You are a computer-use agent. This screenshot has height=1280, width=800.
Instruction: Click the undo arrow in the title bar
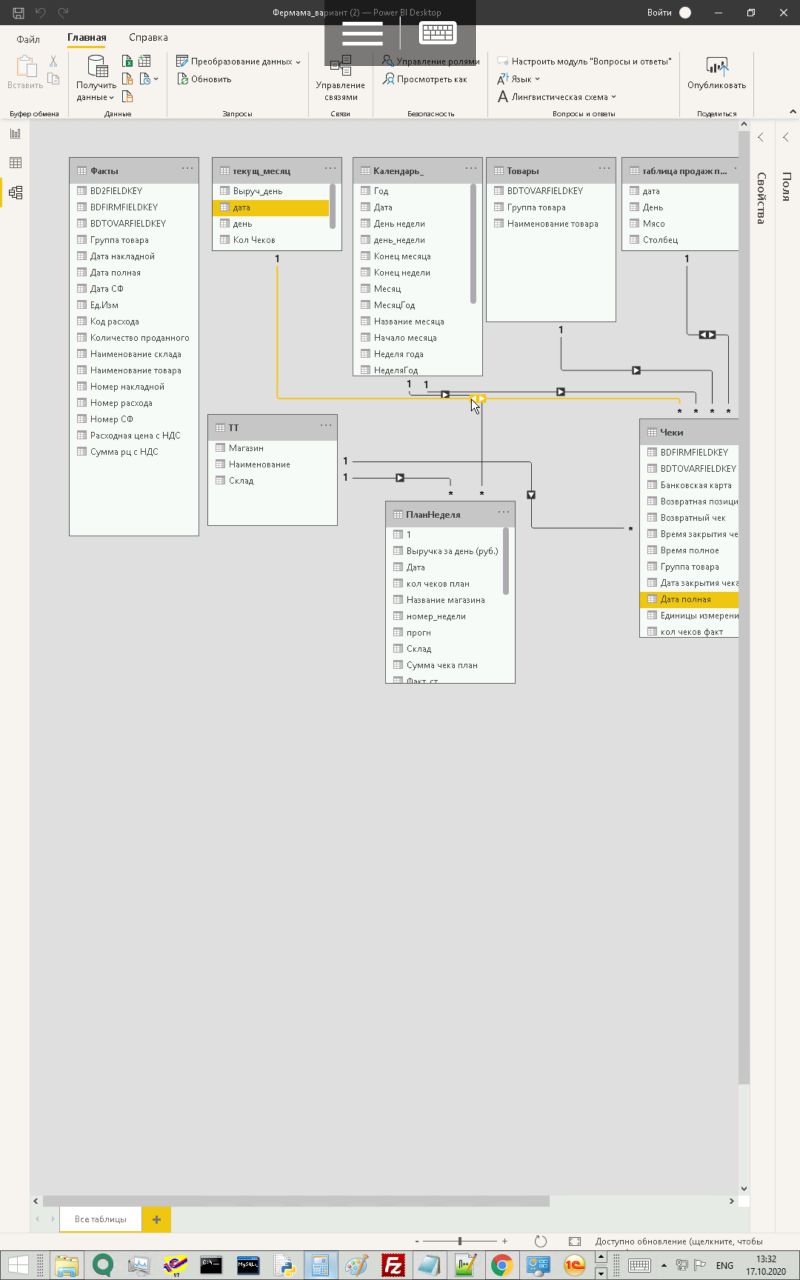[x=41, y=13]
